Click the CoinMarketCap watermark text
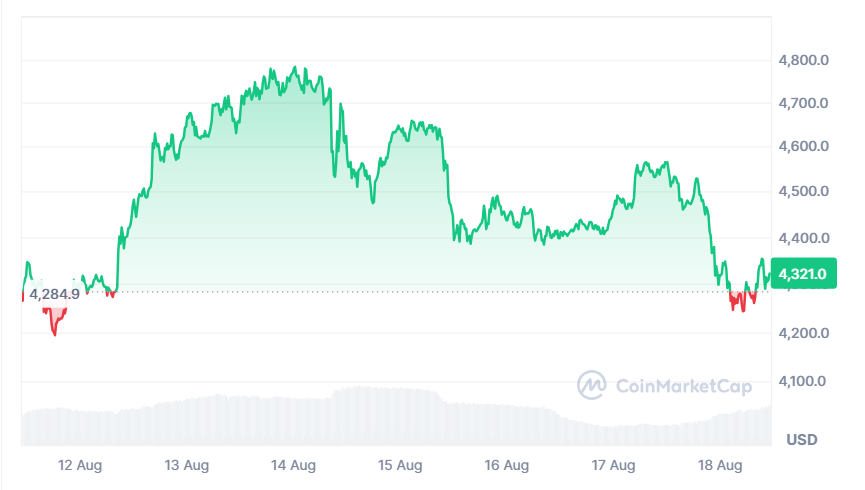 click(x=683, y=385)
